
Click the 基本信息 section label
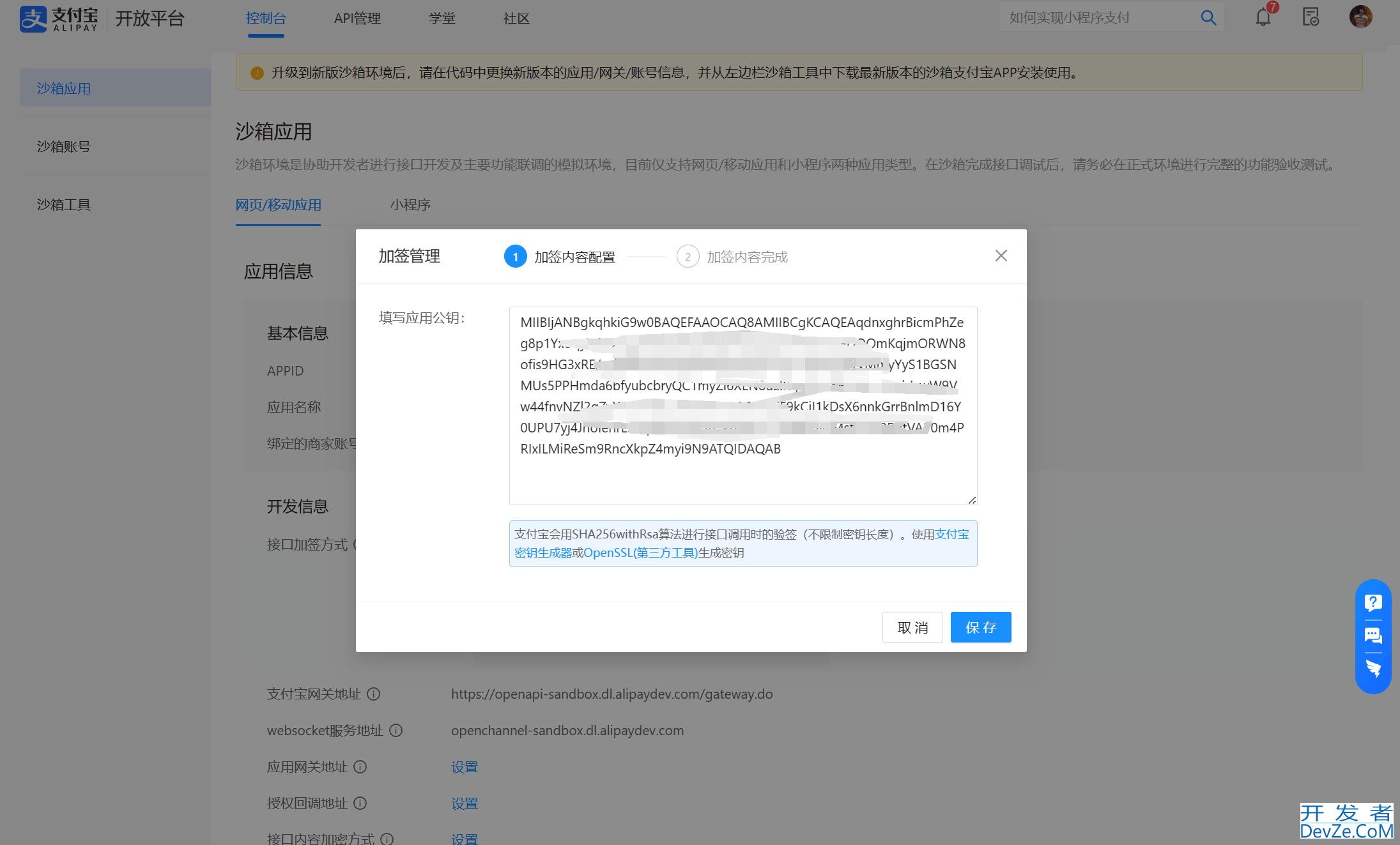point(298,333)
